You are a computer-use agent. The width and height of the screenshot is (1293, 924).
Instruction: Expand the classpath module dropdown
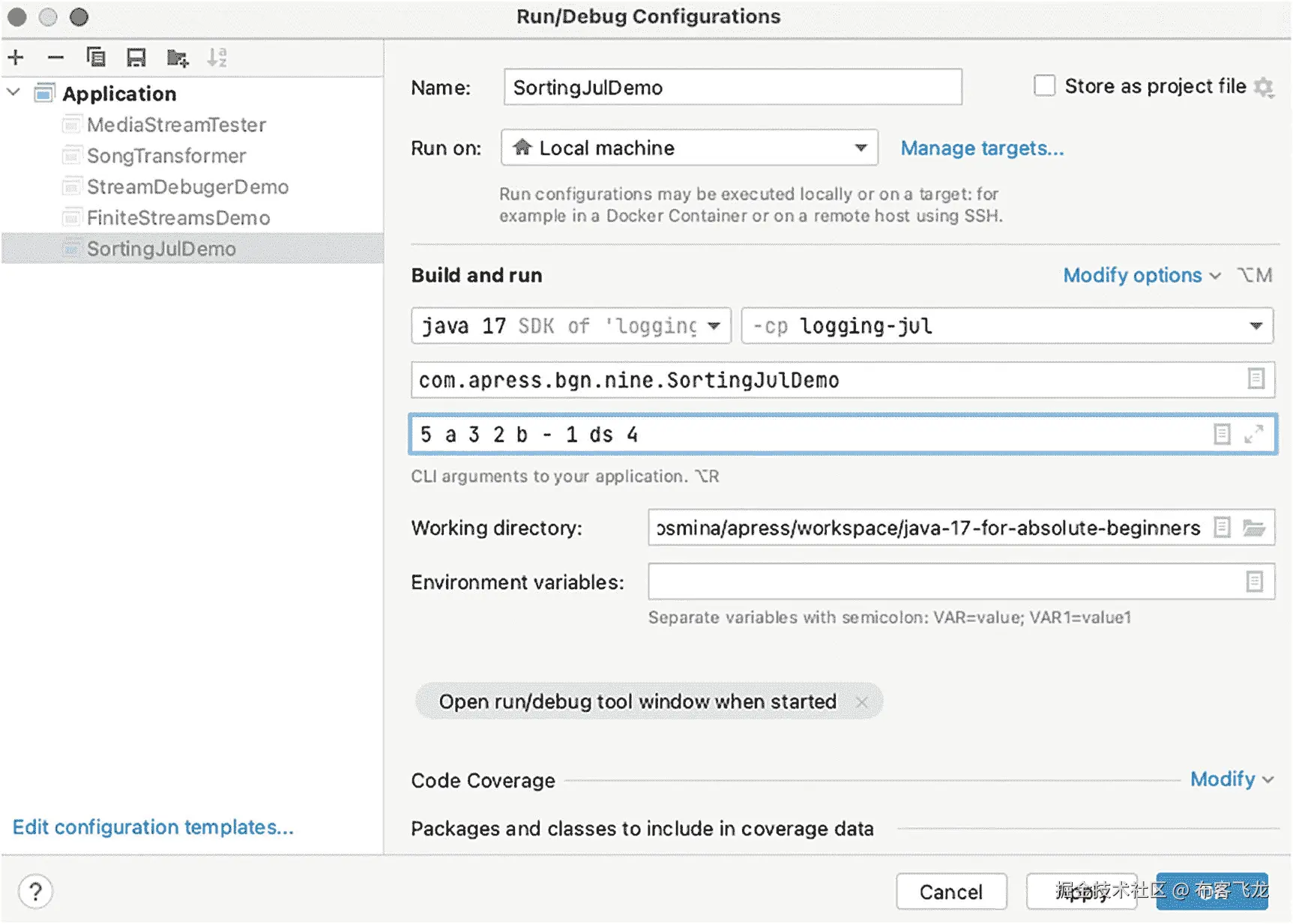(x=1256, y=326)
